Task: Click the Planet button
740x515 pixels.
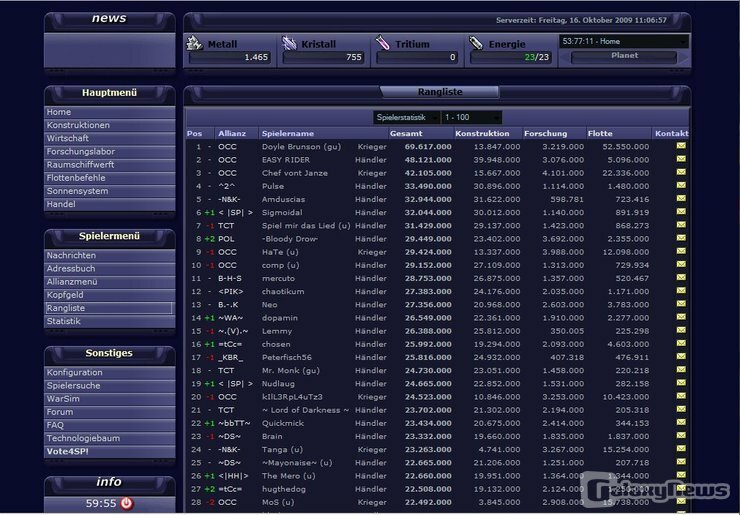Action: click(624, 56)
